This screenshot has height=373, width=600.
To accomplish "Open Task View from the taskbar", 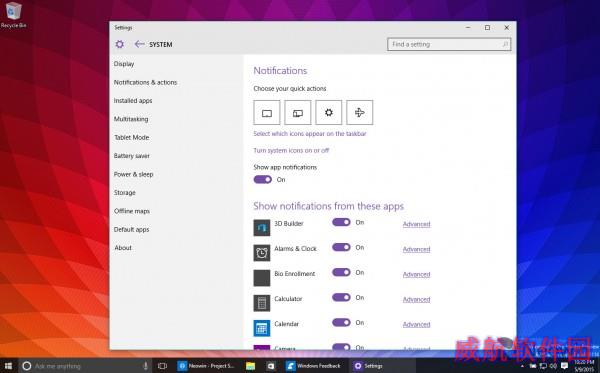I will tap(162, 366).
